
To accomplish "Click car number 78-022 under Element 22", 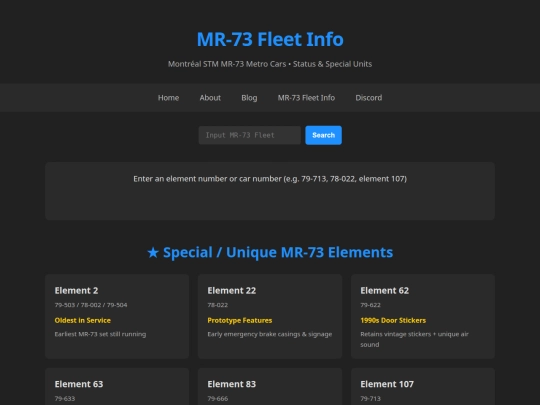I will (217, 305).
